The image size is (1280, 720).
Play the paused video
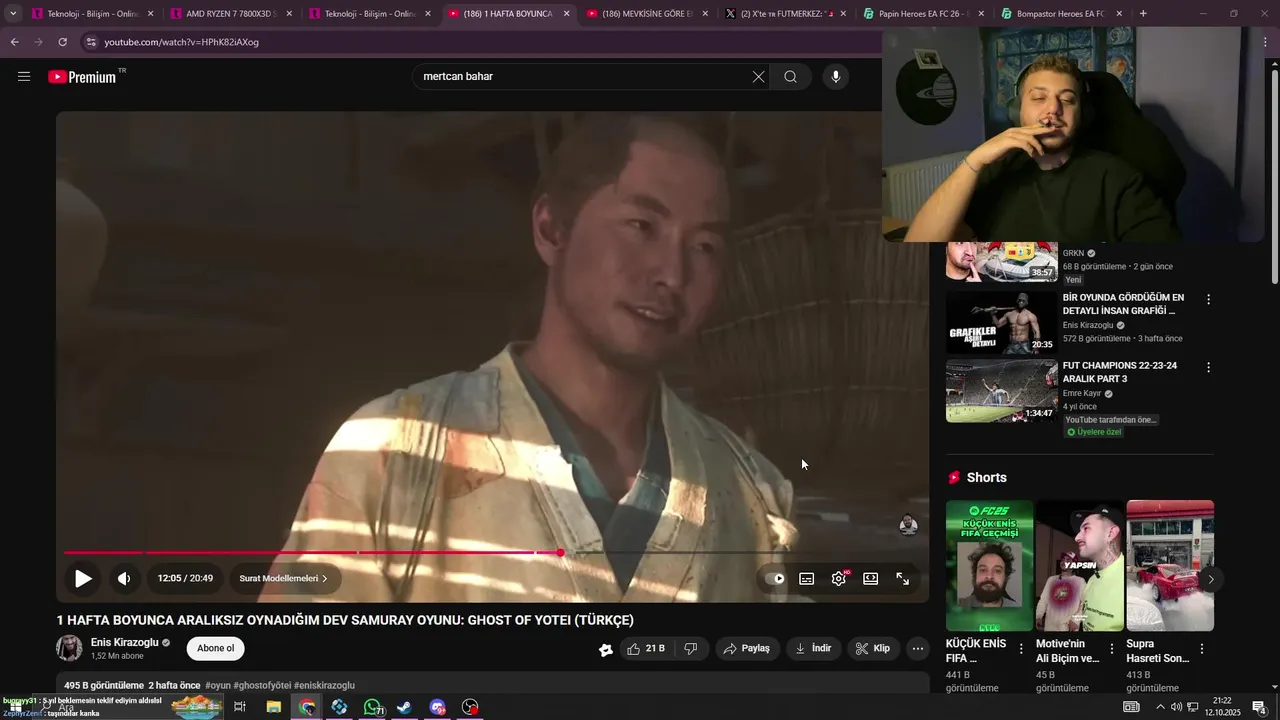(x=83, y=578)
